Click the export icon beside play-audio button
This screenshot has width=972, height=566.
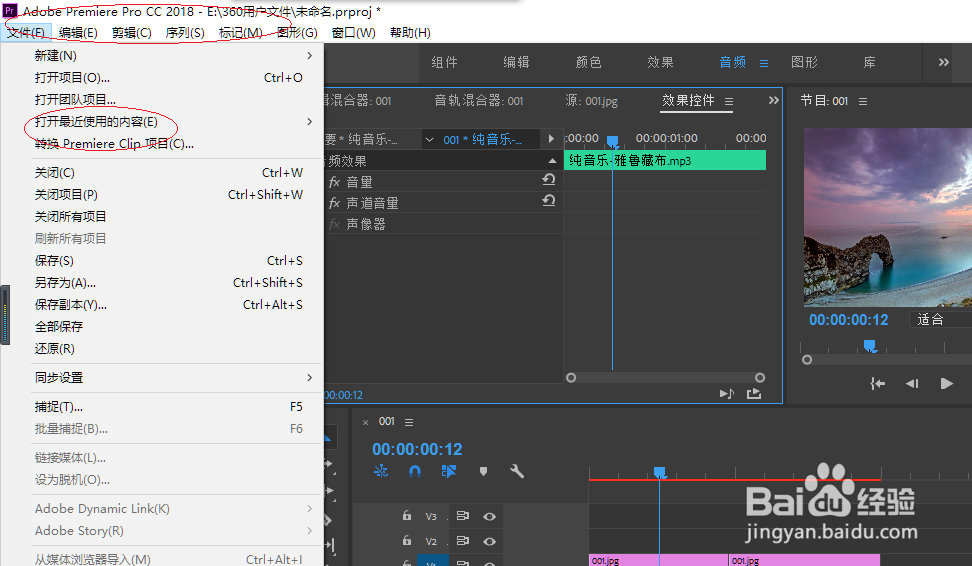pyautogui.click(x=754, y=394)
